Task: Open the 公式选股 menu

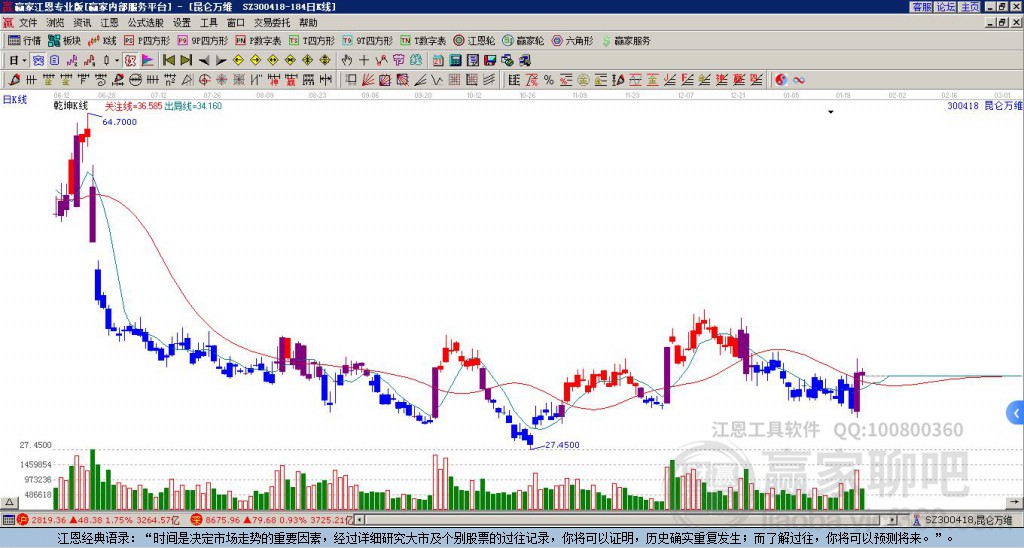Action: click(x=146, y=23)
